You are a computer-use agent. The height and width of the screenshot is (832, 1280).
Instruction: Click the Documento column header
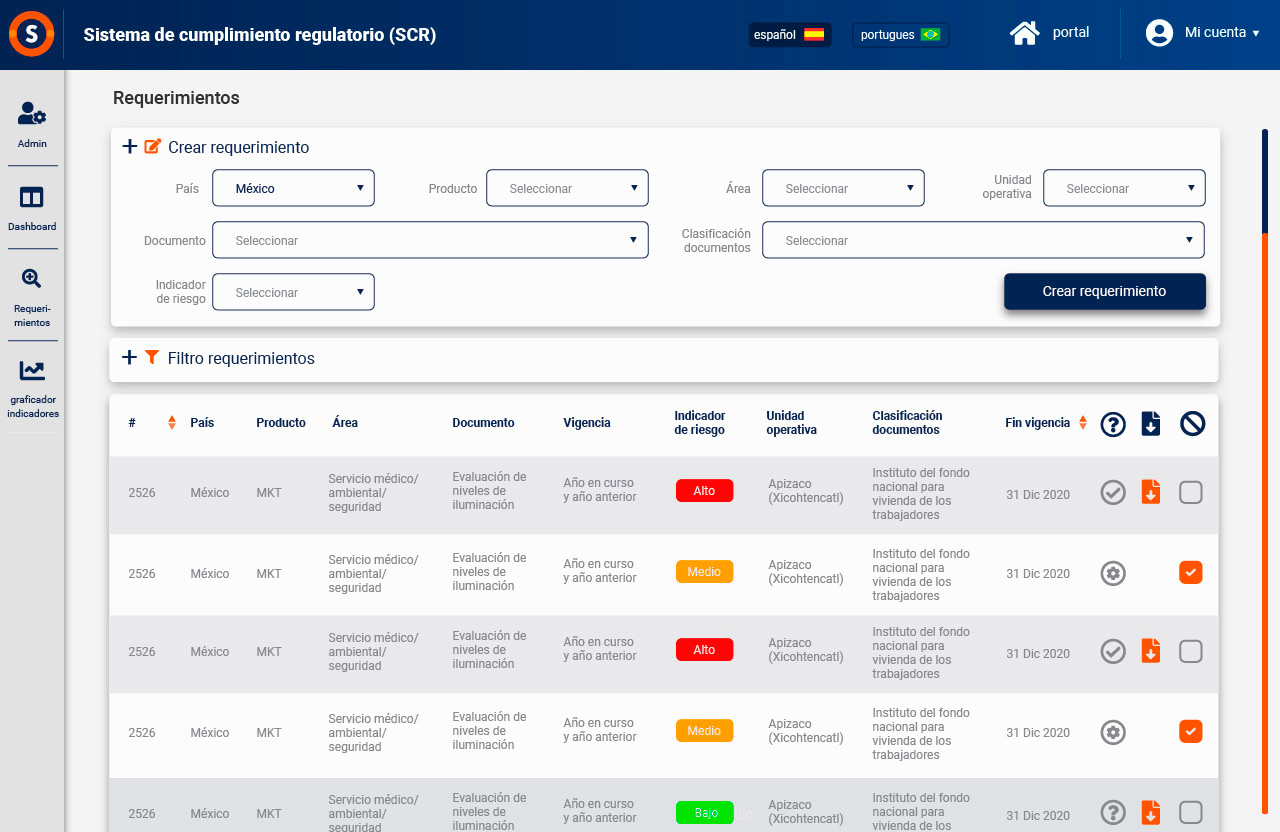[483, 423]
